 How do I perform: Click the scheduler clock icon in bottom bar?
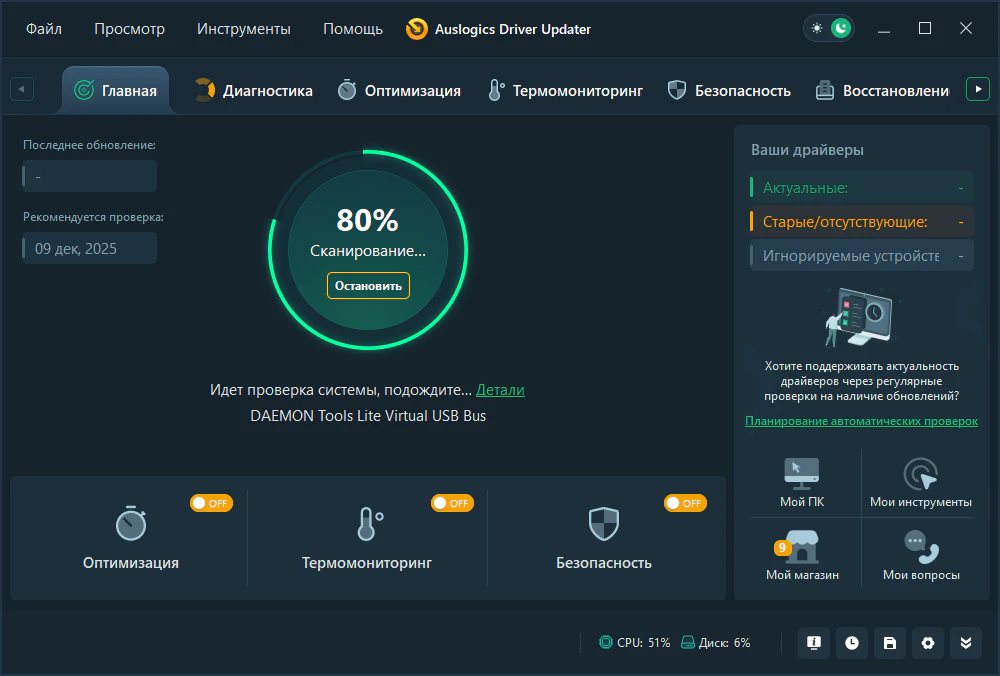tap(852, 643)
